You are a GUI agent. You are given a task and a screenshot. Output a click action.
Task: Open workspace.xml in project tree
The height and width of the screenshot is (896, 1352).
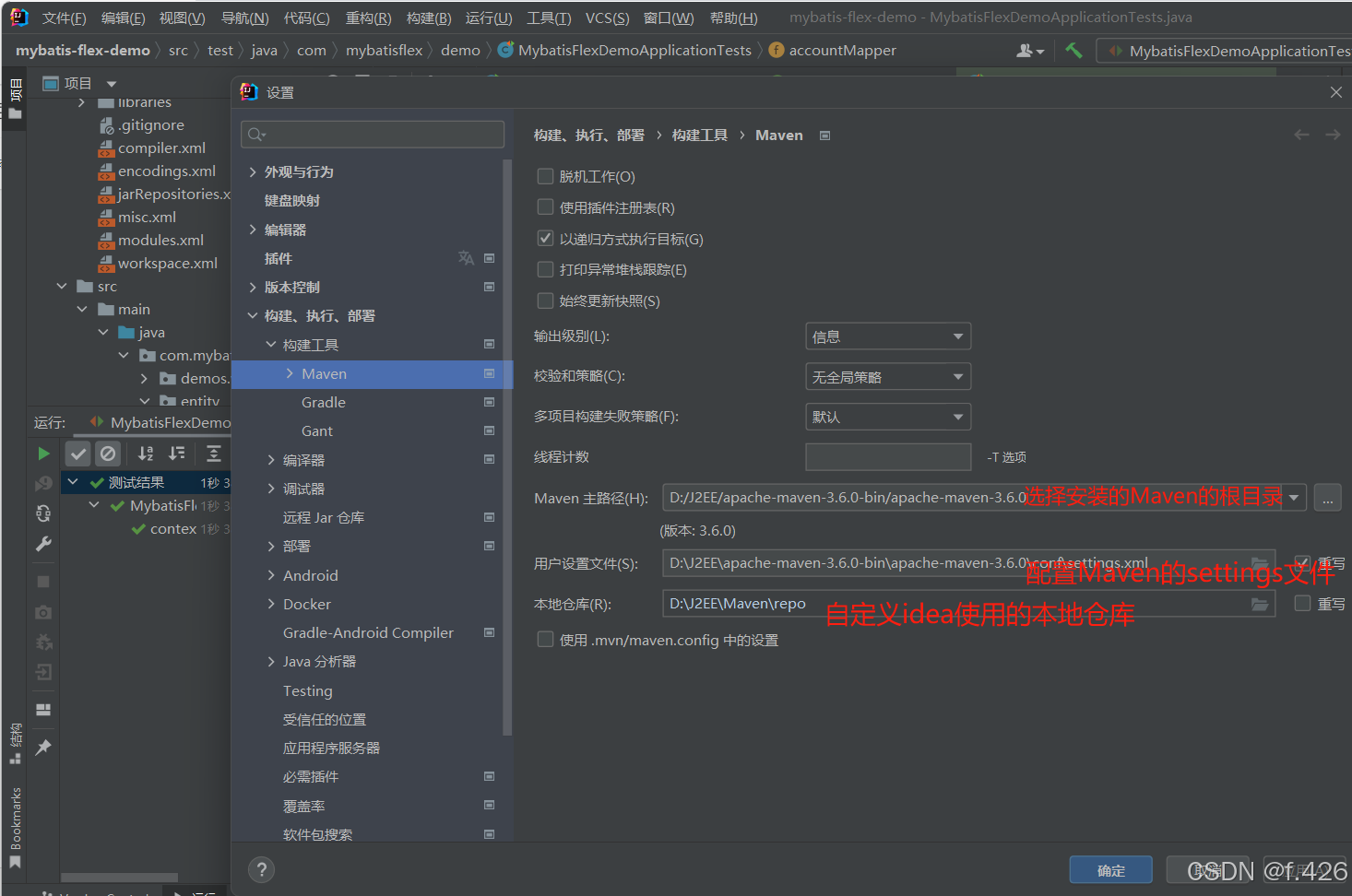(x=167, y=264)
